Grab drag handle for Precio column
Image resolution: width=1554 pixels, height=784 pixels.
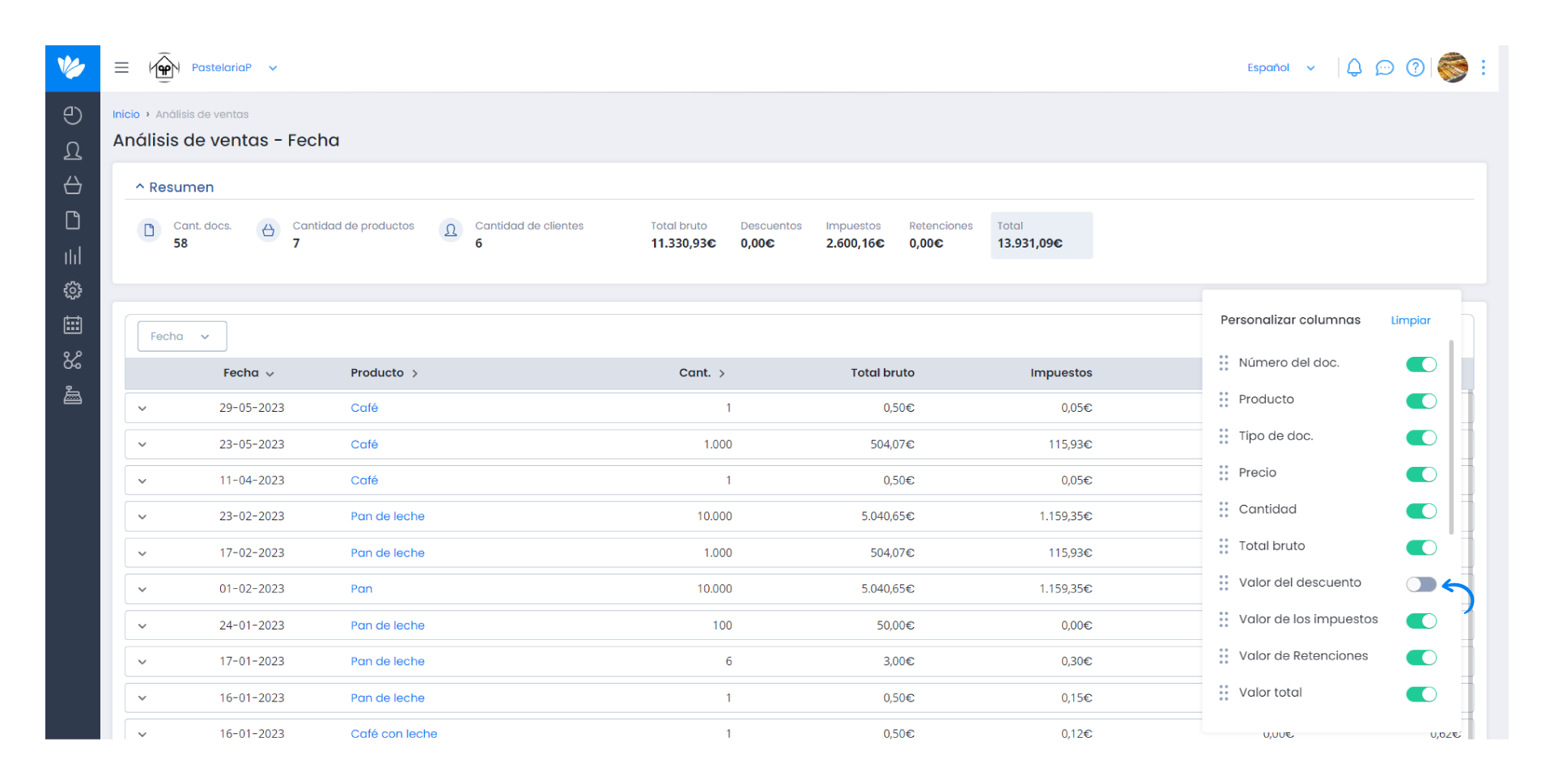click(x=1224, y=473)
